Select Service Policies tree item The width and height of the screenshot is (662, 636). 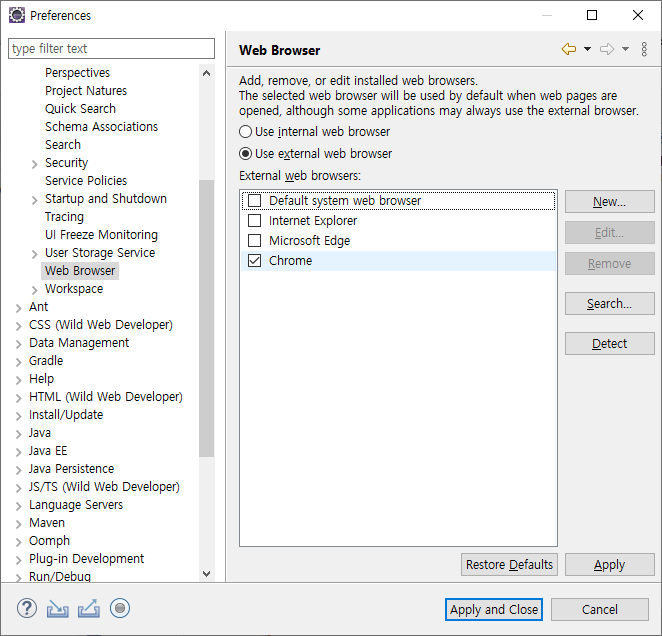pos(86,181)
